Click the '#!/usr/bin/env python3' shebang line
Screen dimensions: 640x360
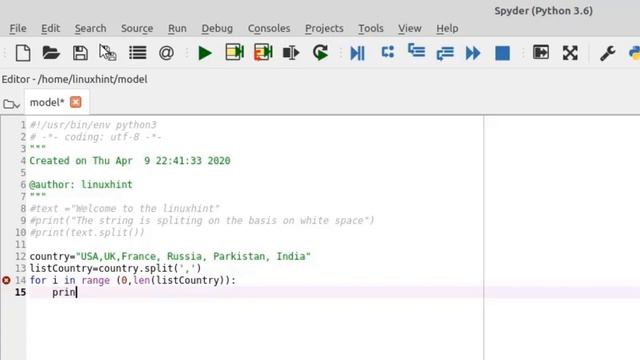[x=93, y=125]
